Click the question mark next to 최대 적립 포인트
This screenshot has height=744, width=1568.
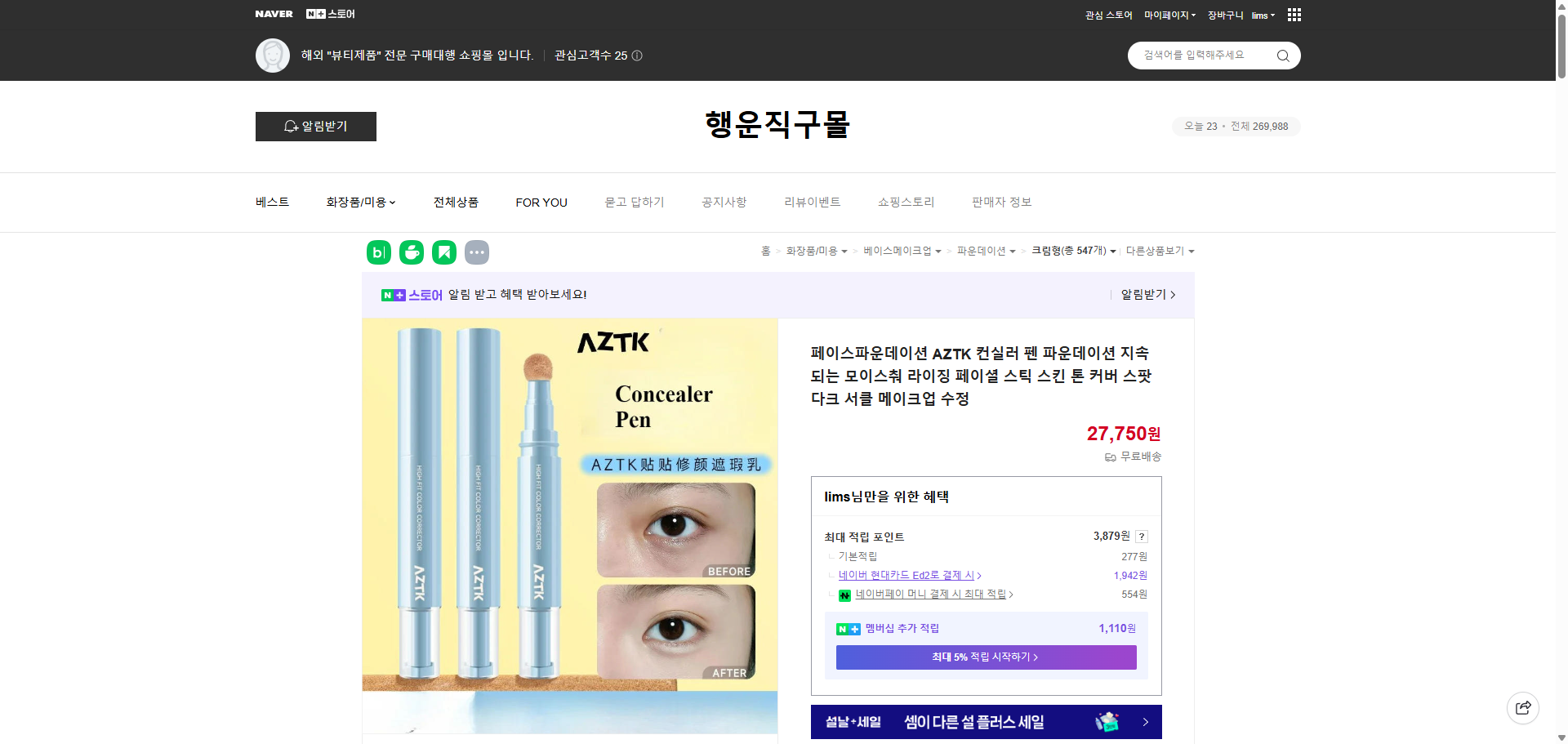[x=1141, y=537]
